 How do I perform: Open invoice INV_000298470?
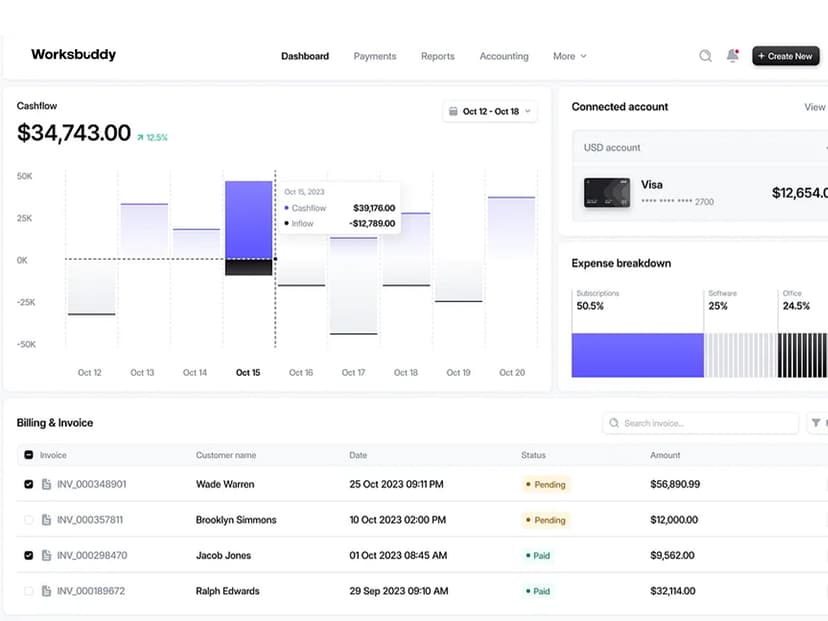(x=92, y=556)
